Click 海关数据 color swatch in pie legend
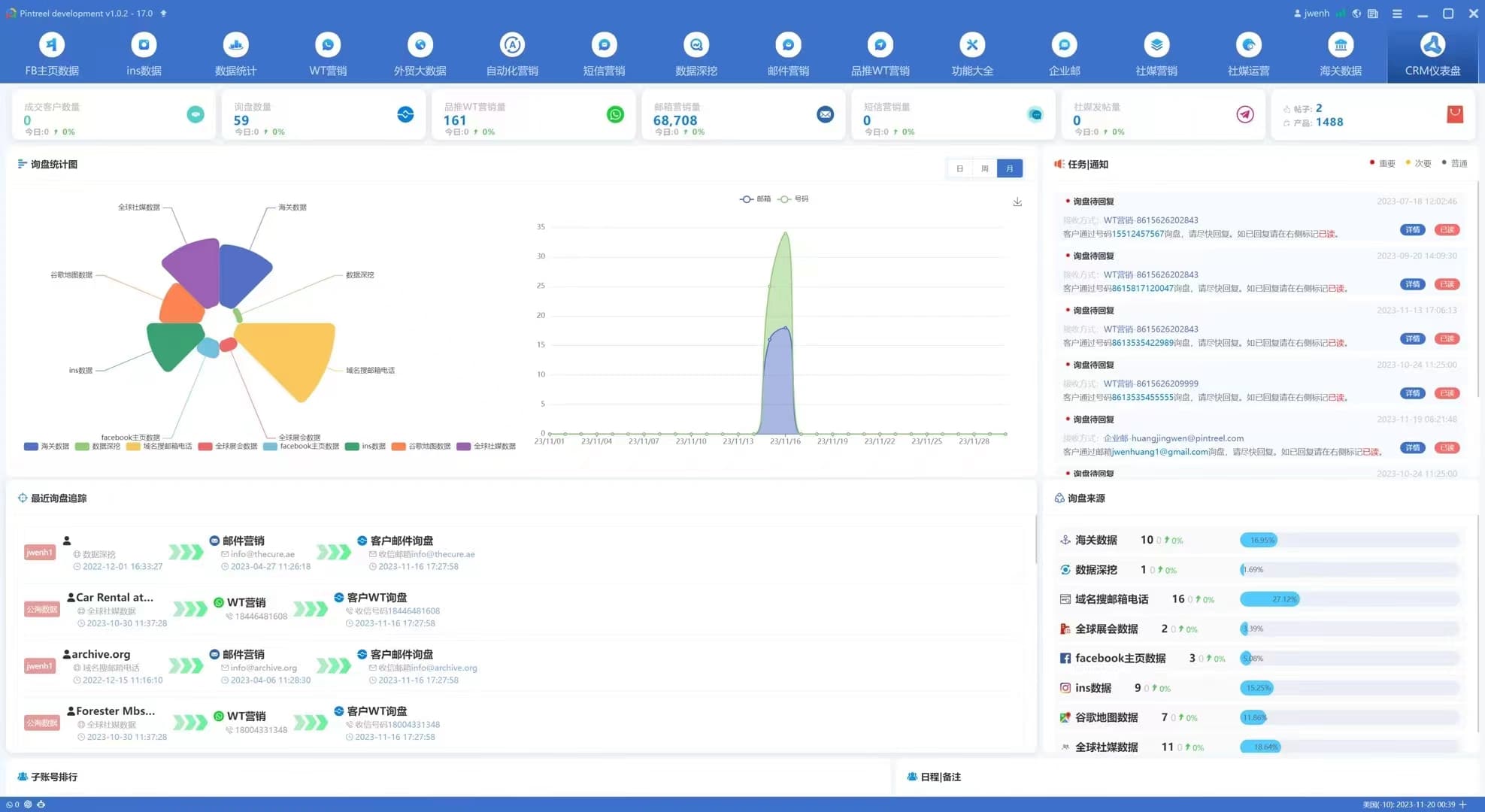 click(31, 447)
